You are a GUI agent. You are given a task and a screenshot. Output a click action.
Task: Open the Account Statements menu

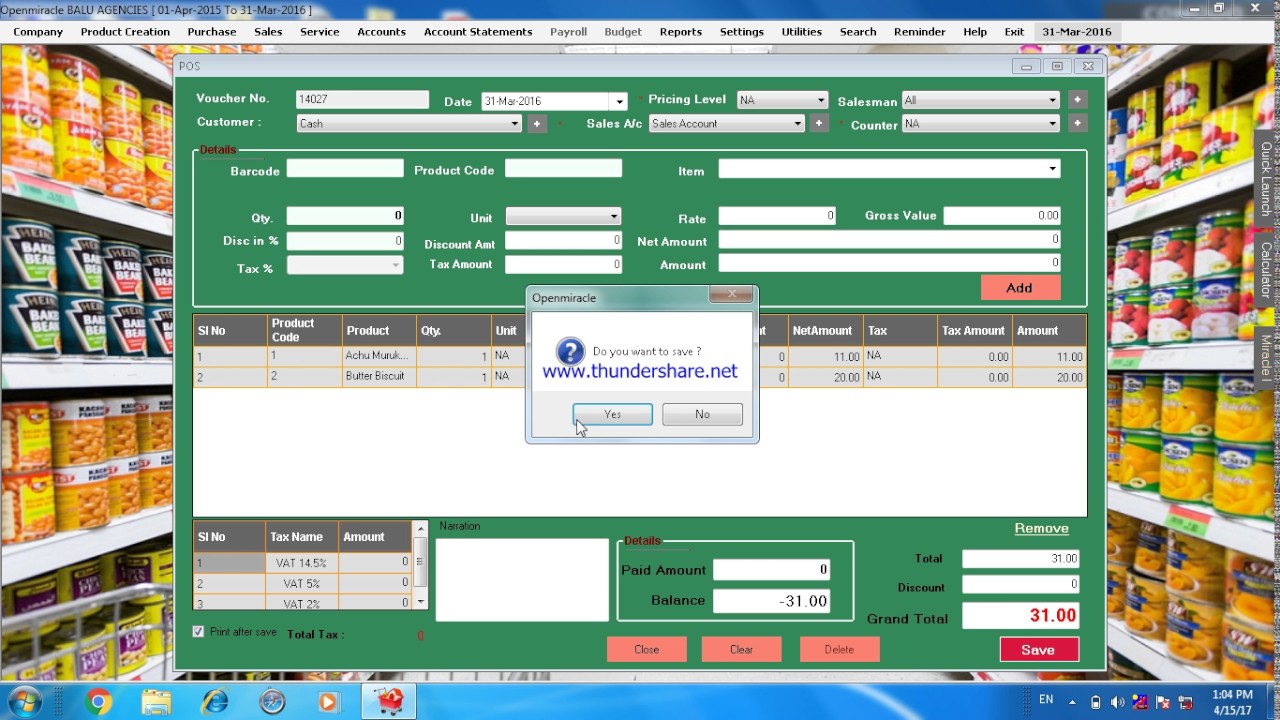tap(478, 32)
